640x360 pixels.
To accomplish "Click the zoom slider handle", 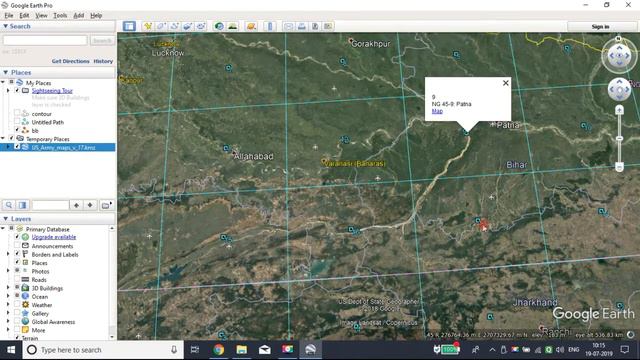I will pos(619,139).
